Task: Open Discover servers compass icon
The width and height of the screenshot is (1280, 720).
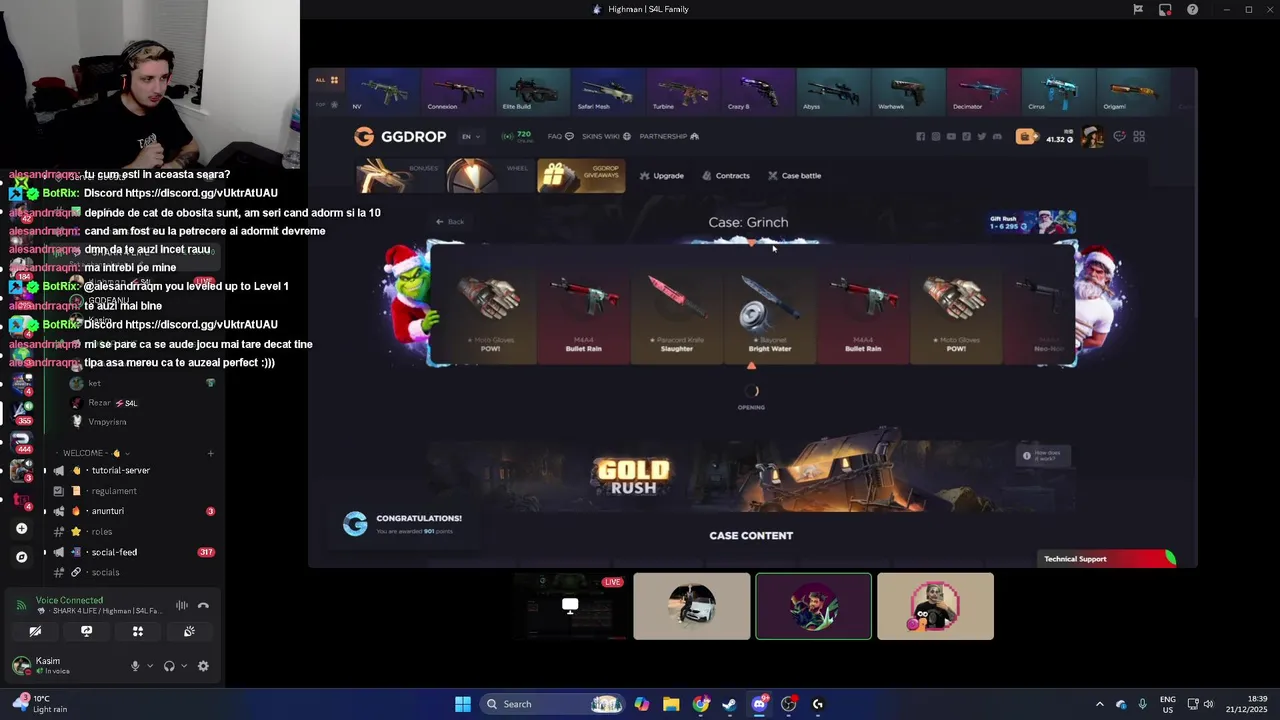Action: click(21, 557)
